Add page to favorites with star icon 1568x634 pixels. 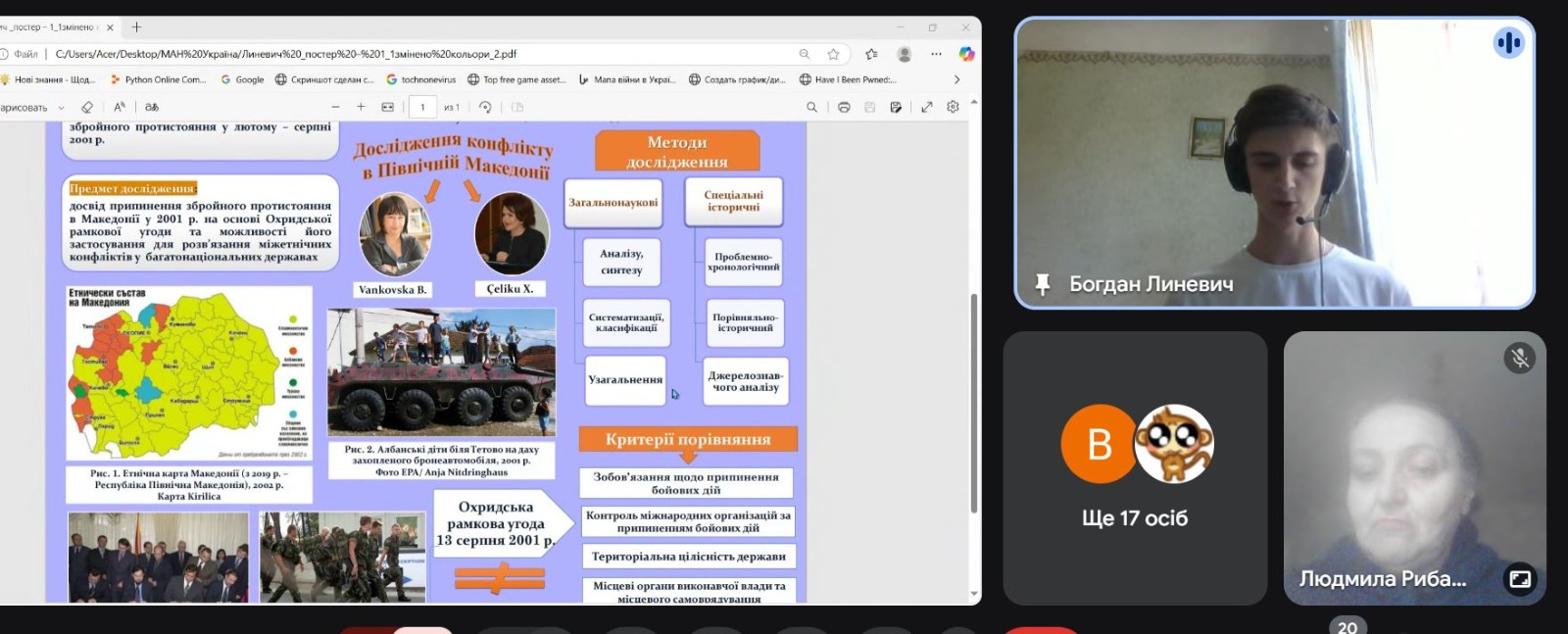[x=833, y=54]
